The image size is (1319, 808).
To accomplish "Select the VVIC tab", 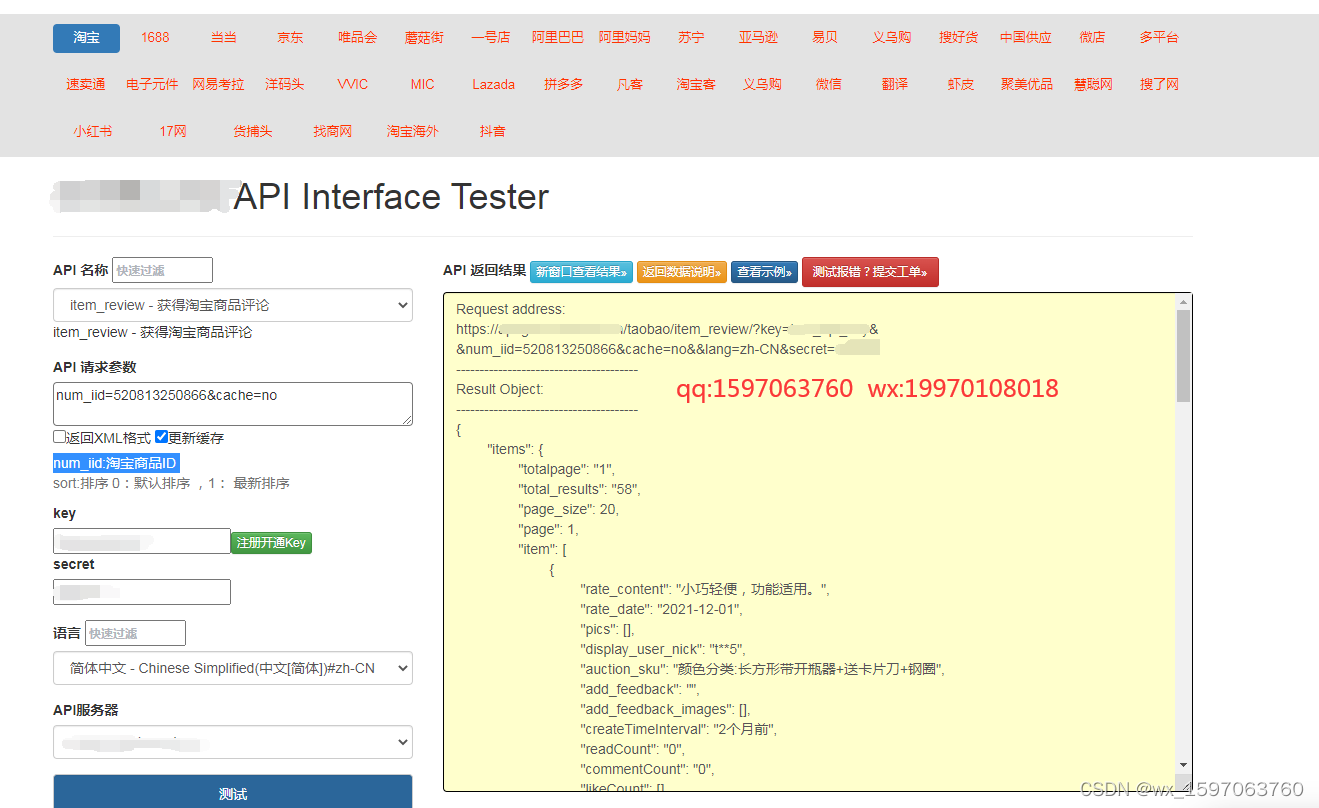I will [353, 85].
